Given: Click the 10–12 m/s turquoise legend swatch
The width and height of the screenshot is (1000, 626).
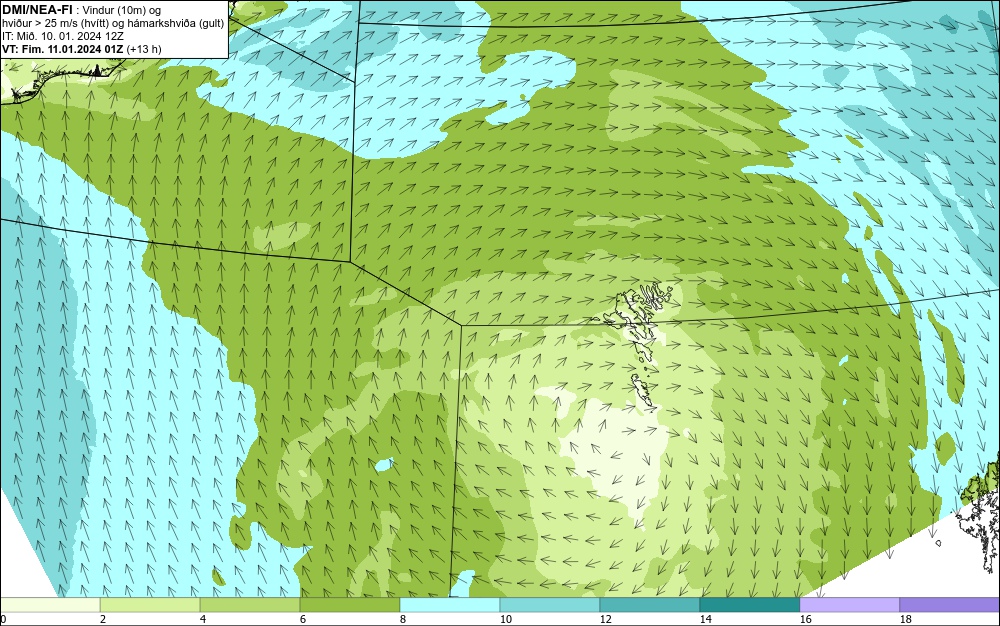Looking at the screenshot, I should point(550,604).
